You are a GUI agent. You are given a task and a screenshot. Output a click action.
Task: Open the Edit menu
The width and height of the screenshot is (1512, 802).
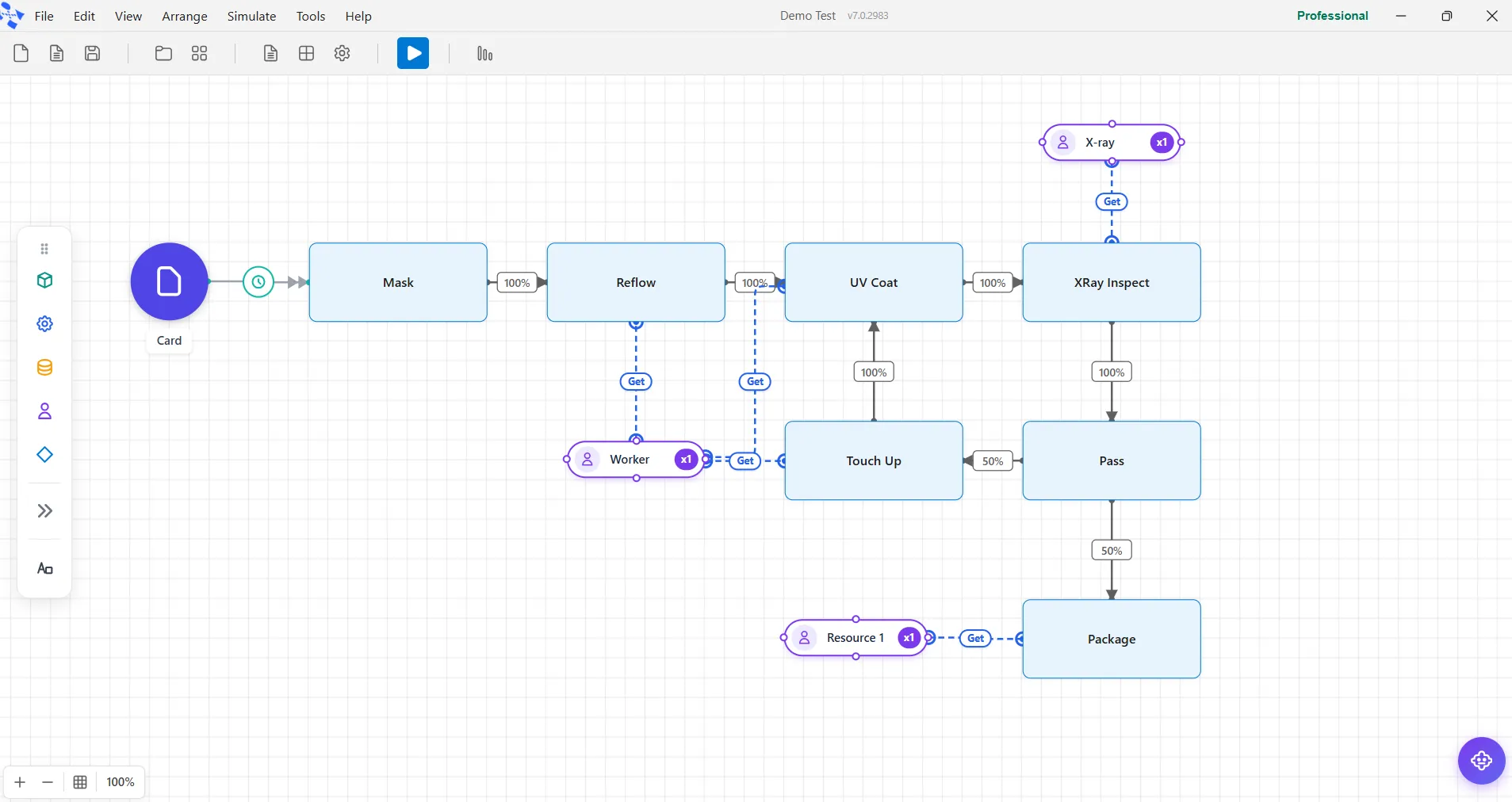(84, 16)
